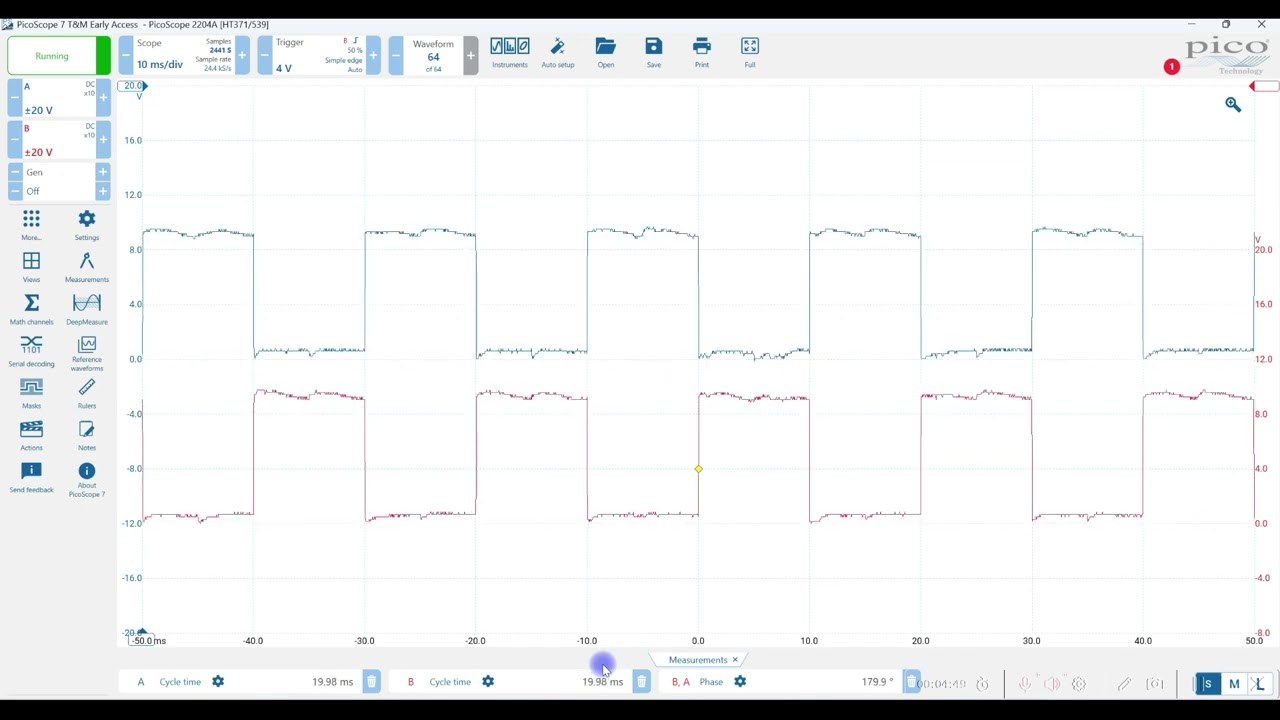Open the Scope timebase panel
Viewport: 1280px width, 720px height.
(183, 55)
